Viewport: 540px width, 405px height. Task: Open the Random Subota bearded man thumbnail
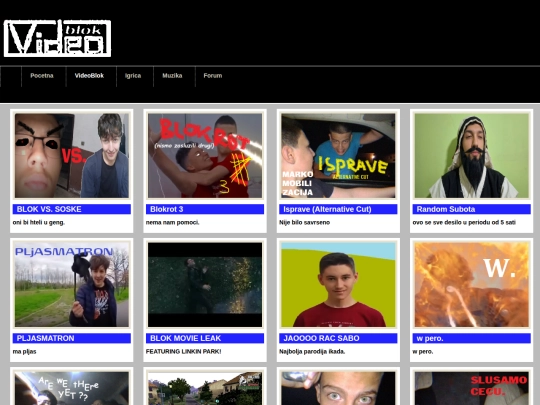(471, 156)
